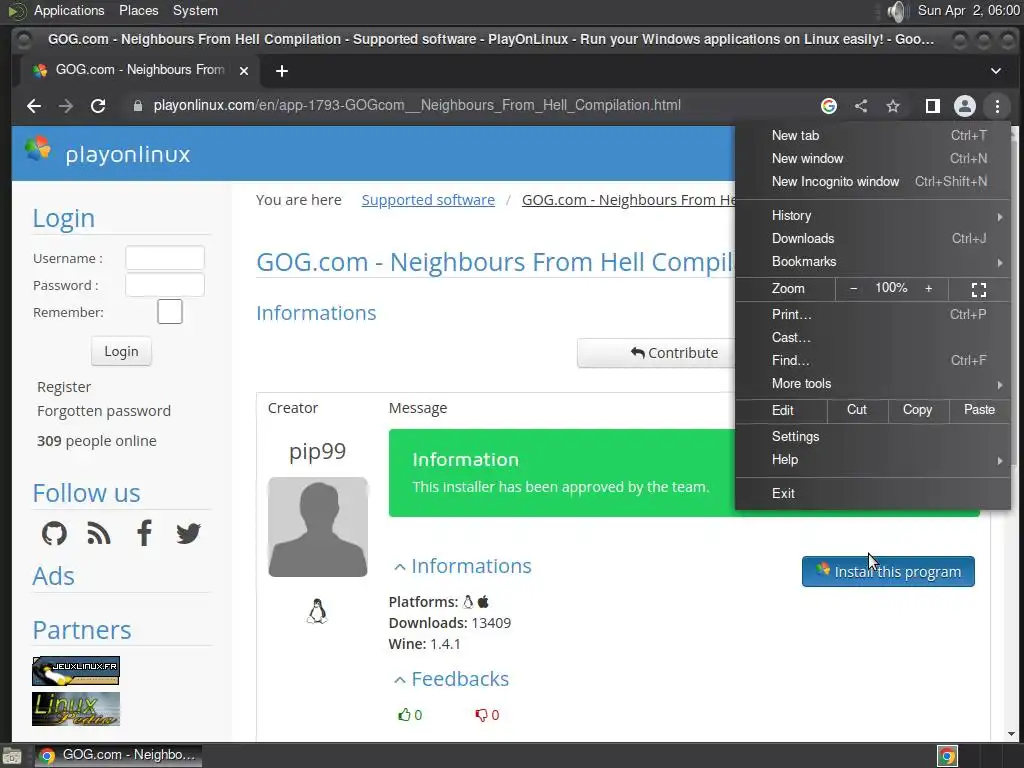Expand the History submenu

point(873,216)
